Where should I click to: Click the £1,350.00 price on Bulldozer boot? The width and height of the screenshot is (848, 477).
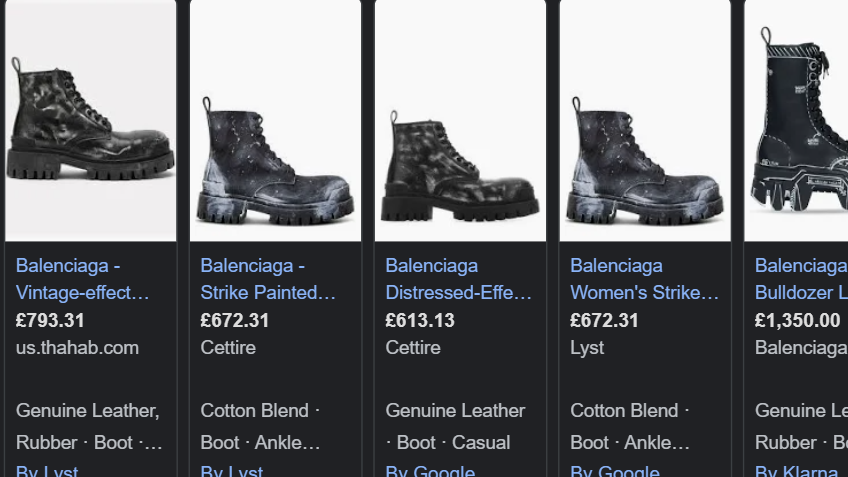[x=797, y=321]
